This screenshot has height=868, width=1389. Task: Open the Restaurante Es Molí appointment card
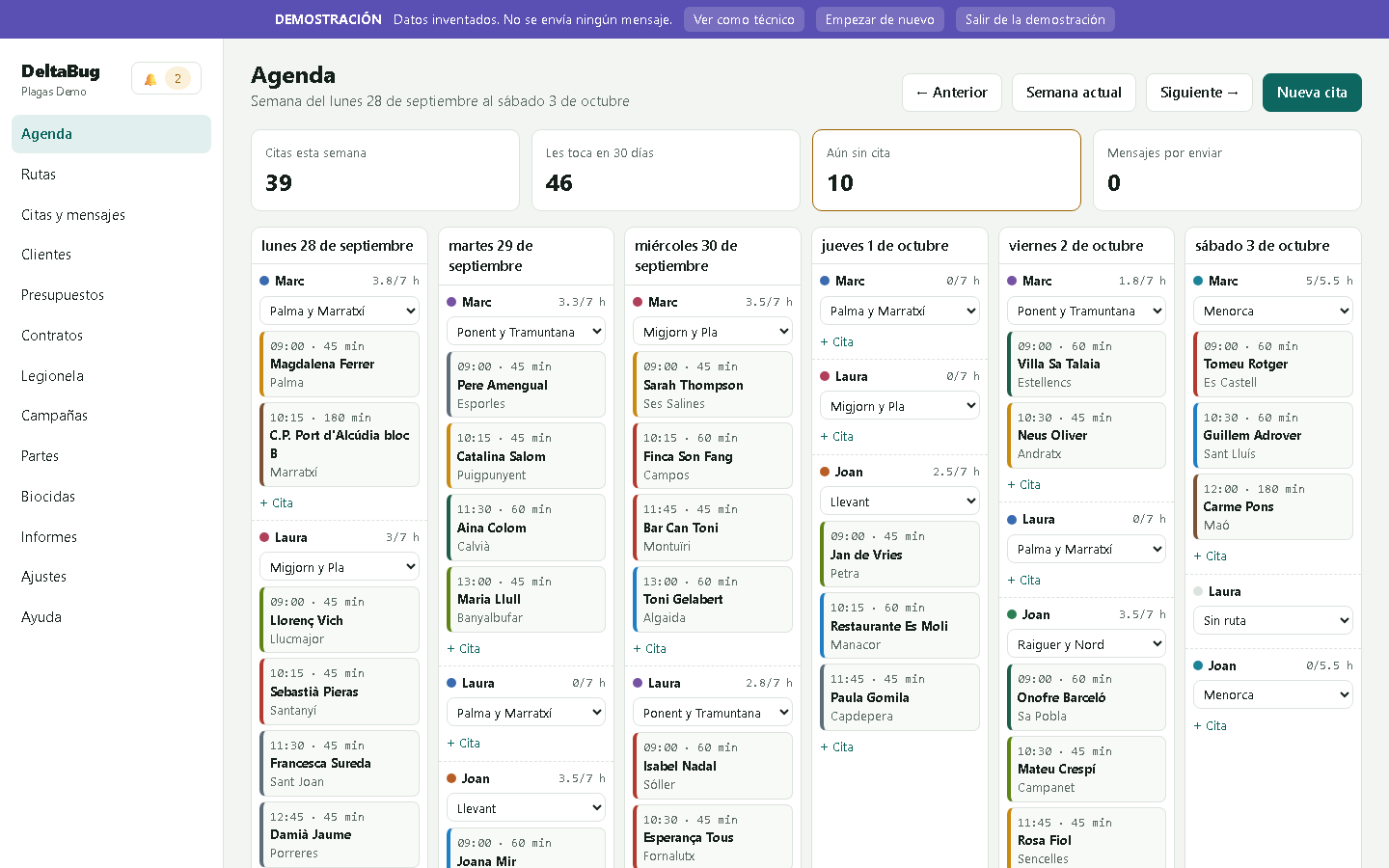click(x=900, y=626)
